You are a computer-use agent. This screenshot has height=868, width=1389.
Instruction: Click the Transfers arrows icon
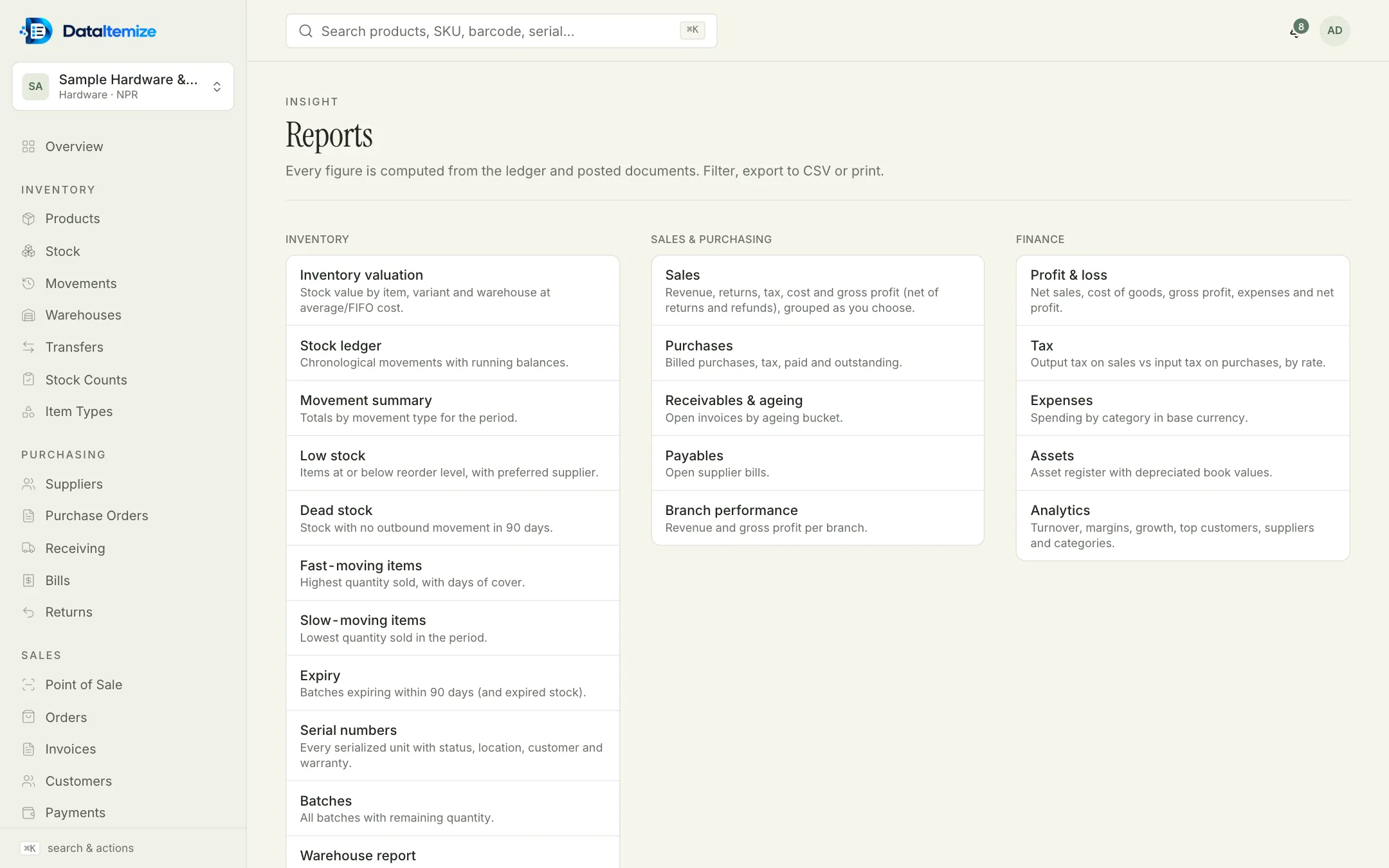(28, 347)
